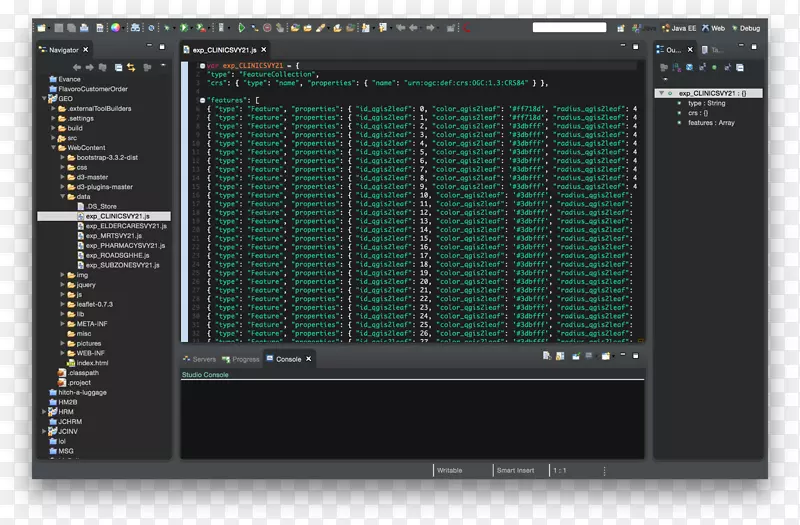The width and height of the screenshot is (800, 525).
Task: Click the Navigator back arrow icon
Action: [x=77, y=67]
